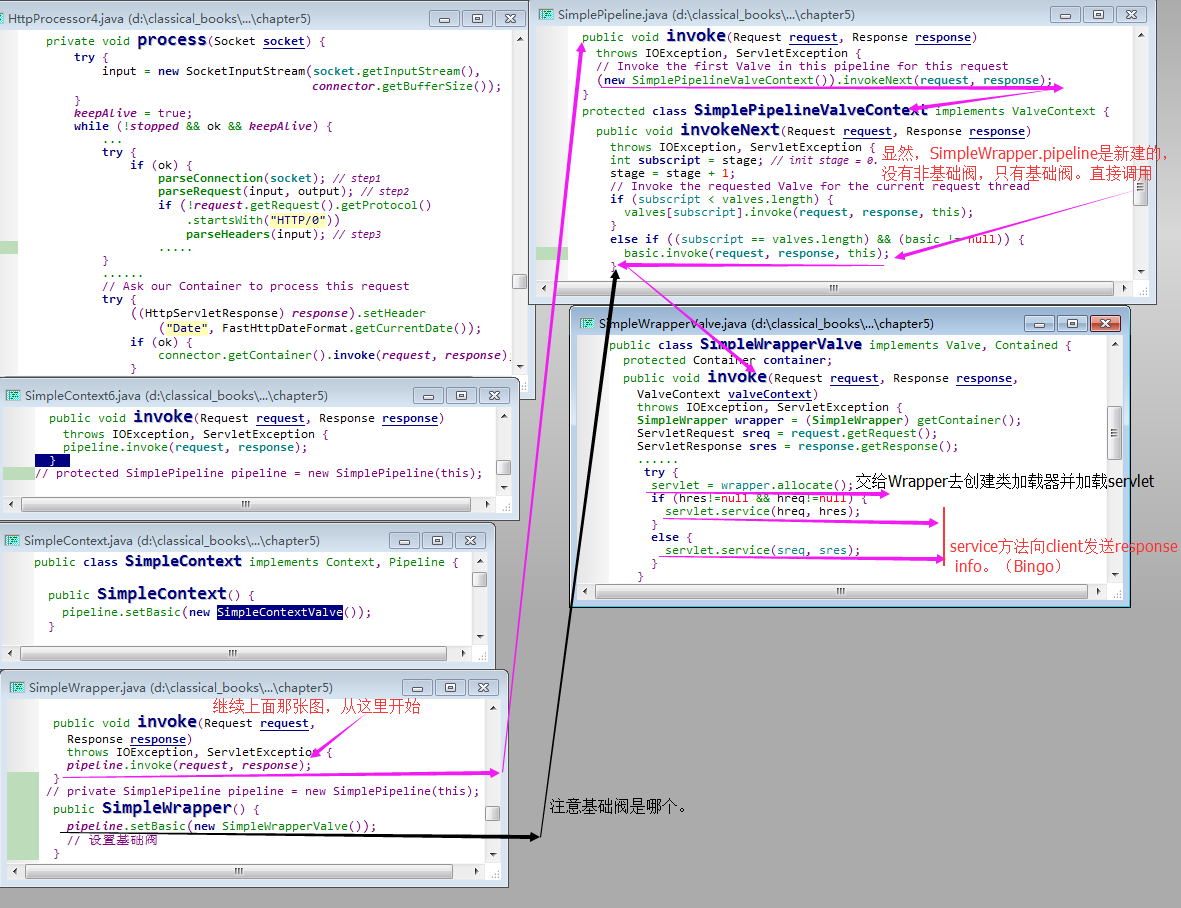Minimize the SimpleWrapperValve.java window
The image size is (1181, 908).
[x=1039, y=324]
